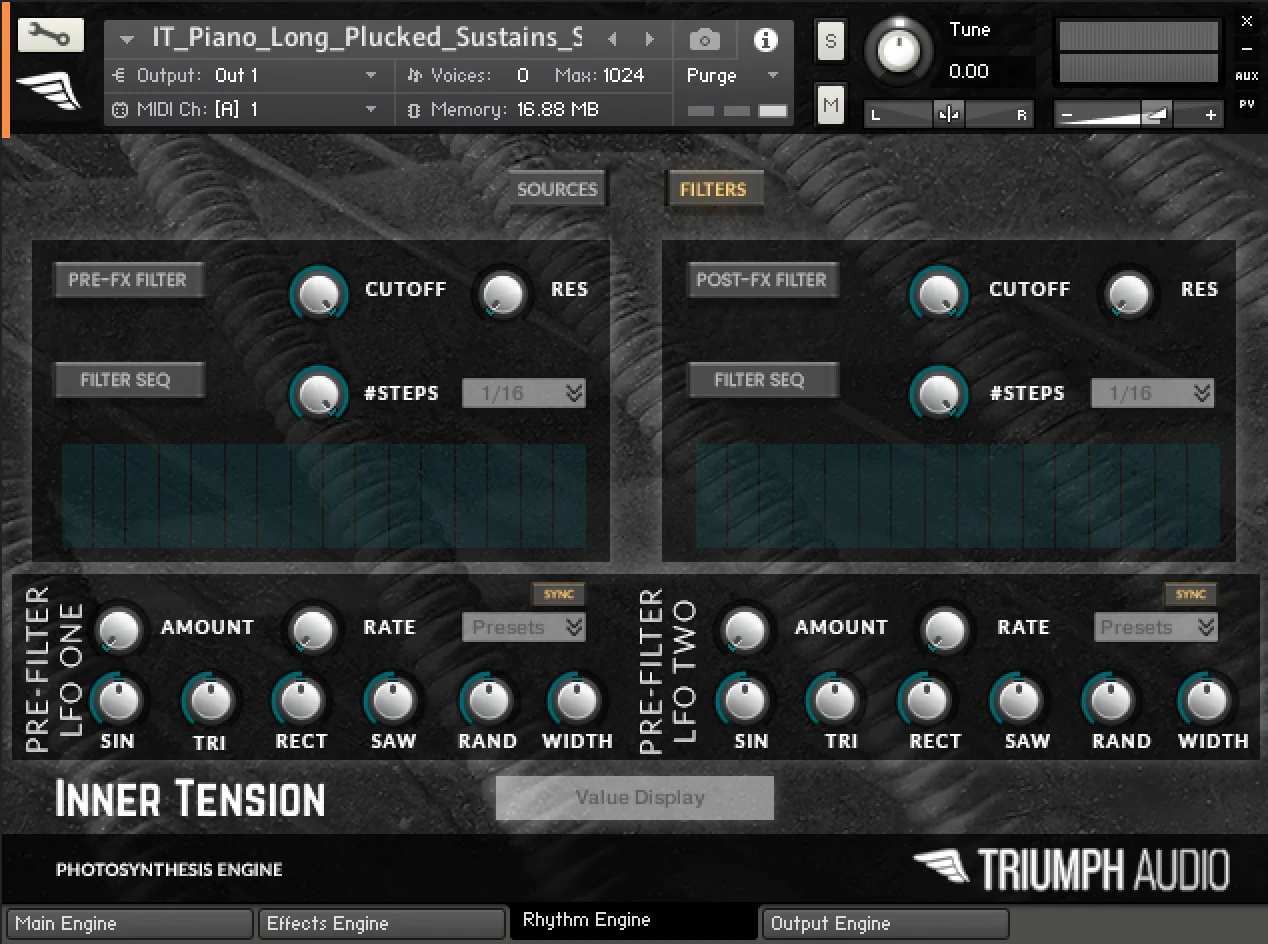The width and height of the screenshot is (1268, 944).
Task: Switch to the Output Engine tab
Action: tap(885, 923)
